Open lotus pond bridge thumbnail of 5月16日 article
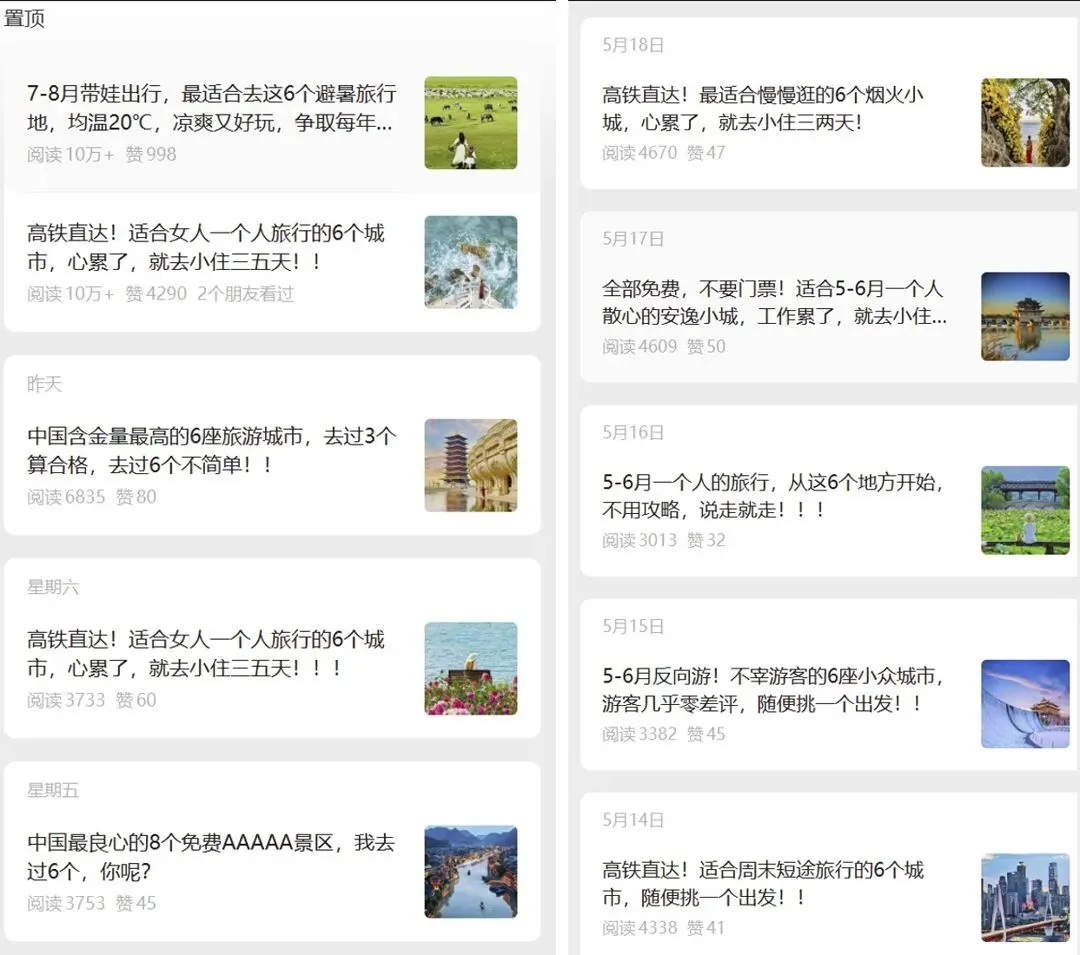 tap(1025, 510)
